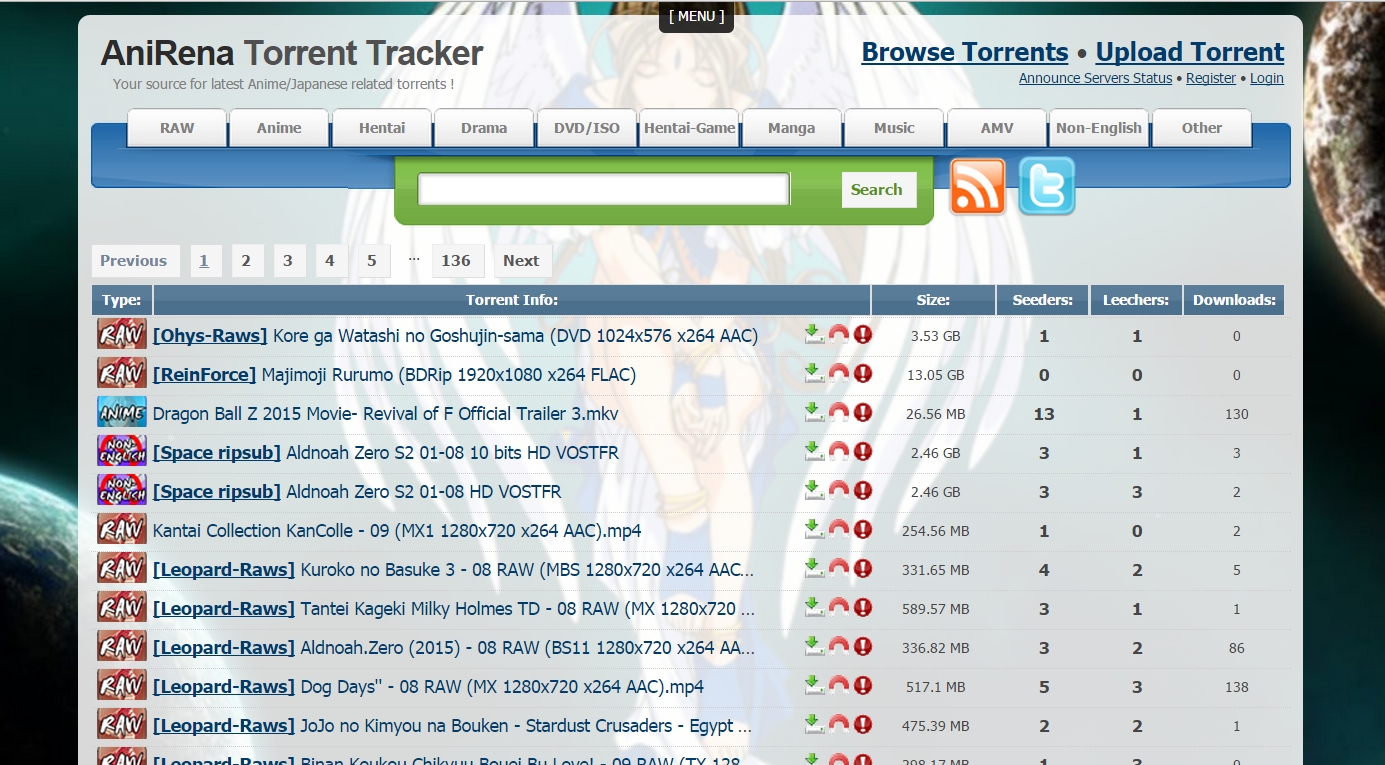
Task: Download Dog Days'' - 08 RAW torrent
Action: [x=814, y=685]
